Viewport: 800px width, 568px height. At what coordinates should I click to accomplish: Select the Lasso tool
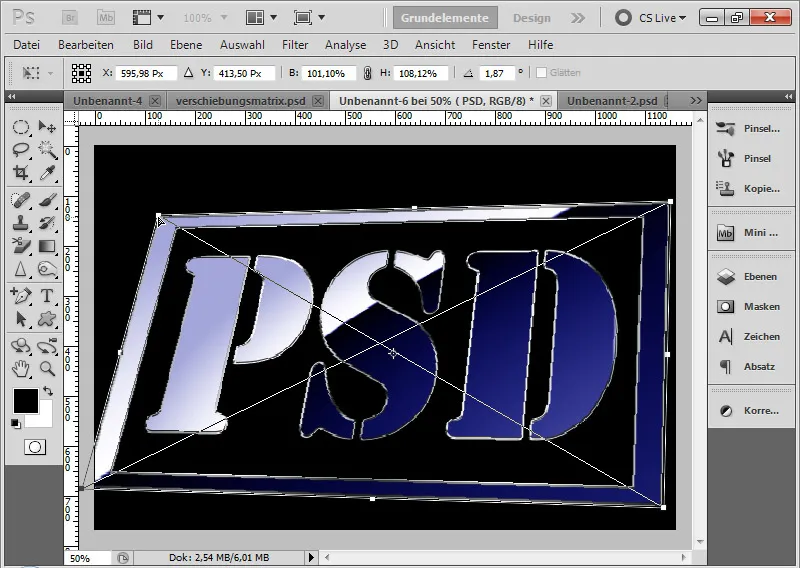[20, 150]
